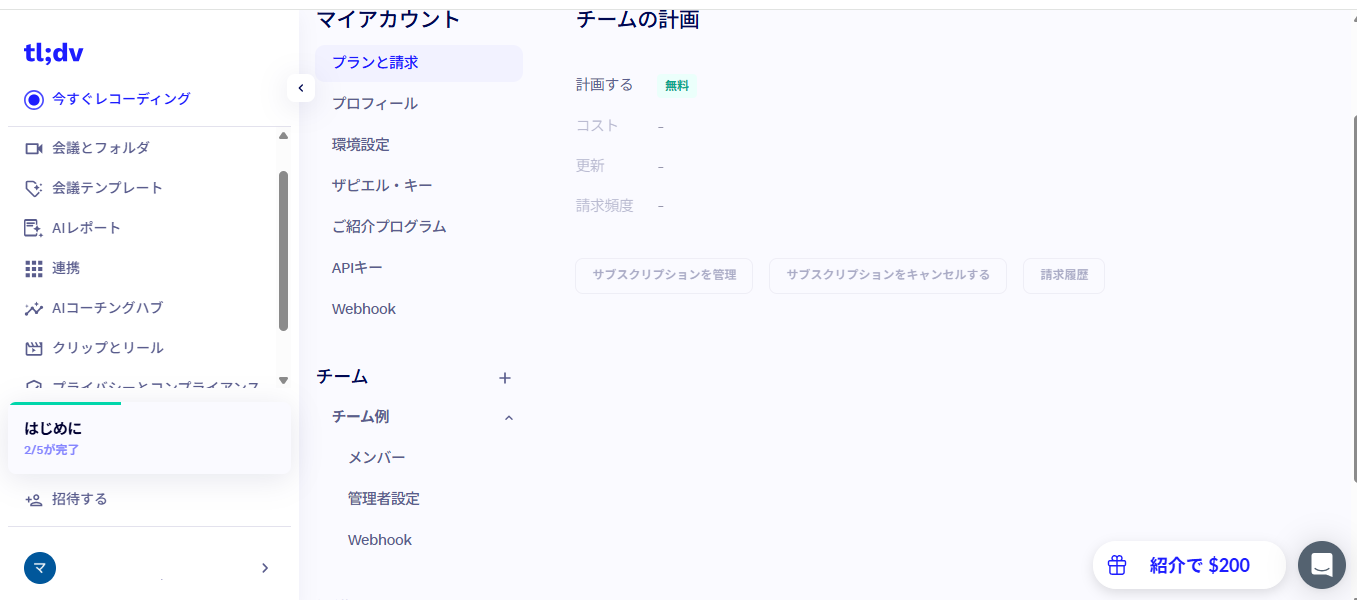Open the プランと請求 settings tab
Screen dimensions: 1357x600
coord(418,62)
